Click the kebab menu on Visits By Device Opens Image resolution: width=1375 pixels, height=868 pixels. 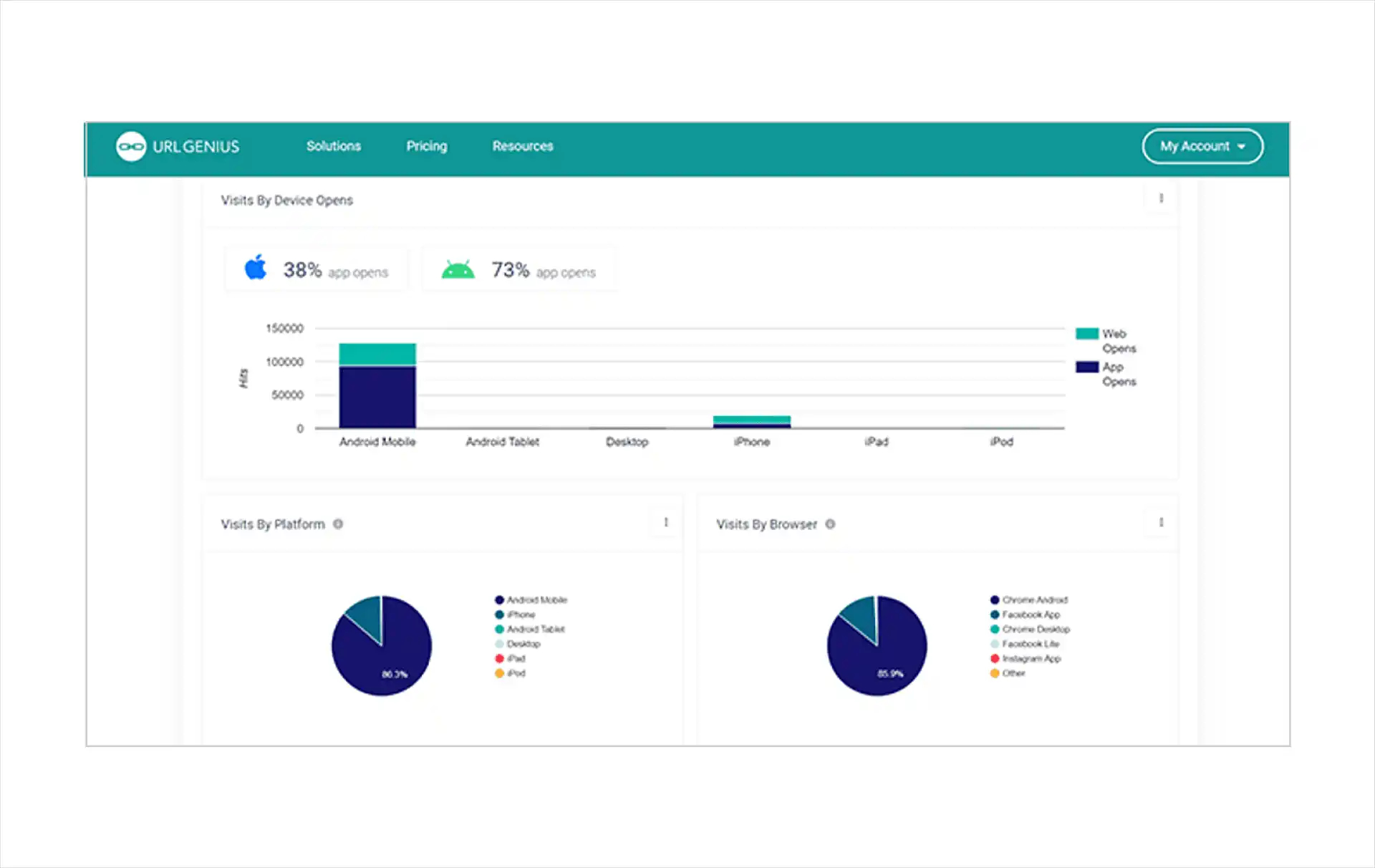click(x=1160, y=198)
